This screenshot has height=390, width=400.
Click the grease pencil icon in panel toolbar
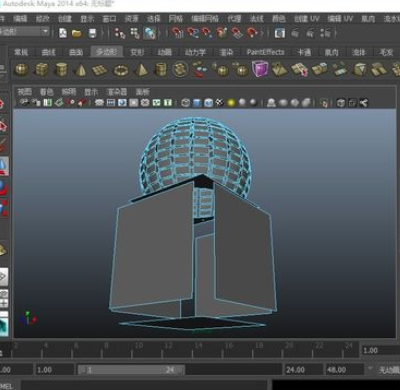(82, 103)
